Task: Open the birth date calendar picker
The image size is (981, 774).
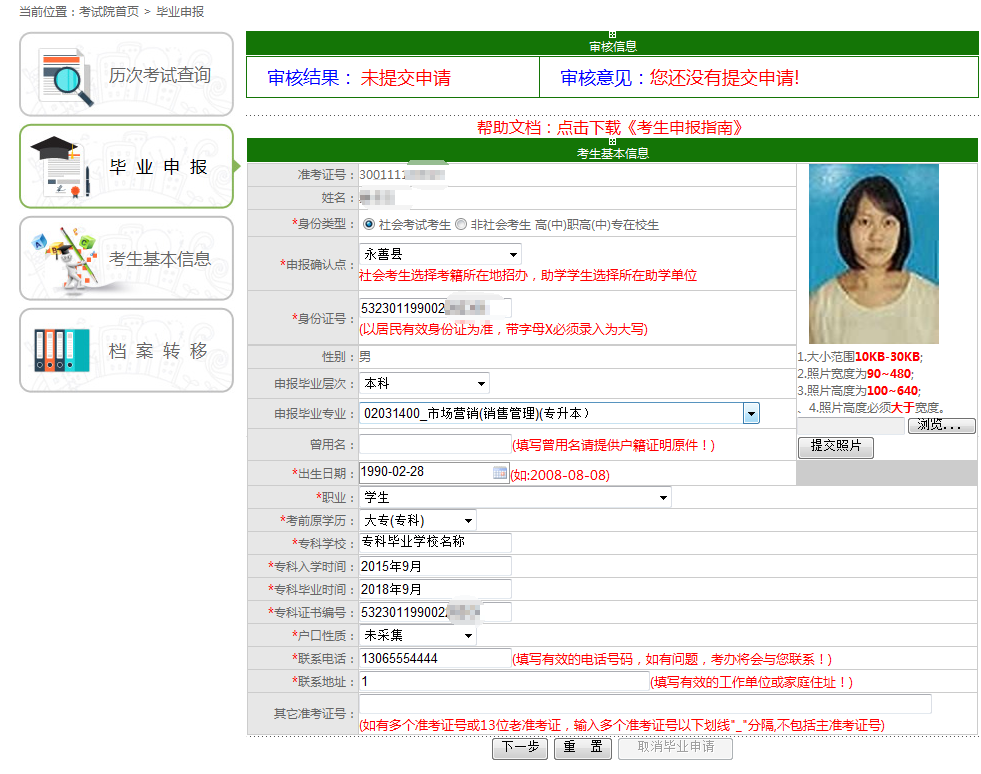Action: pos(500,473)
